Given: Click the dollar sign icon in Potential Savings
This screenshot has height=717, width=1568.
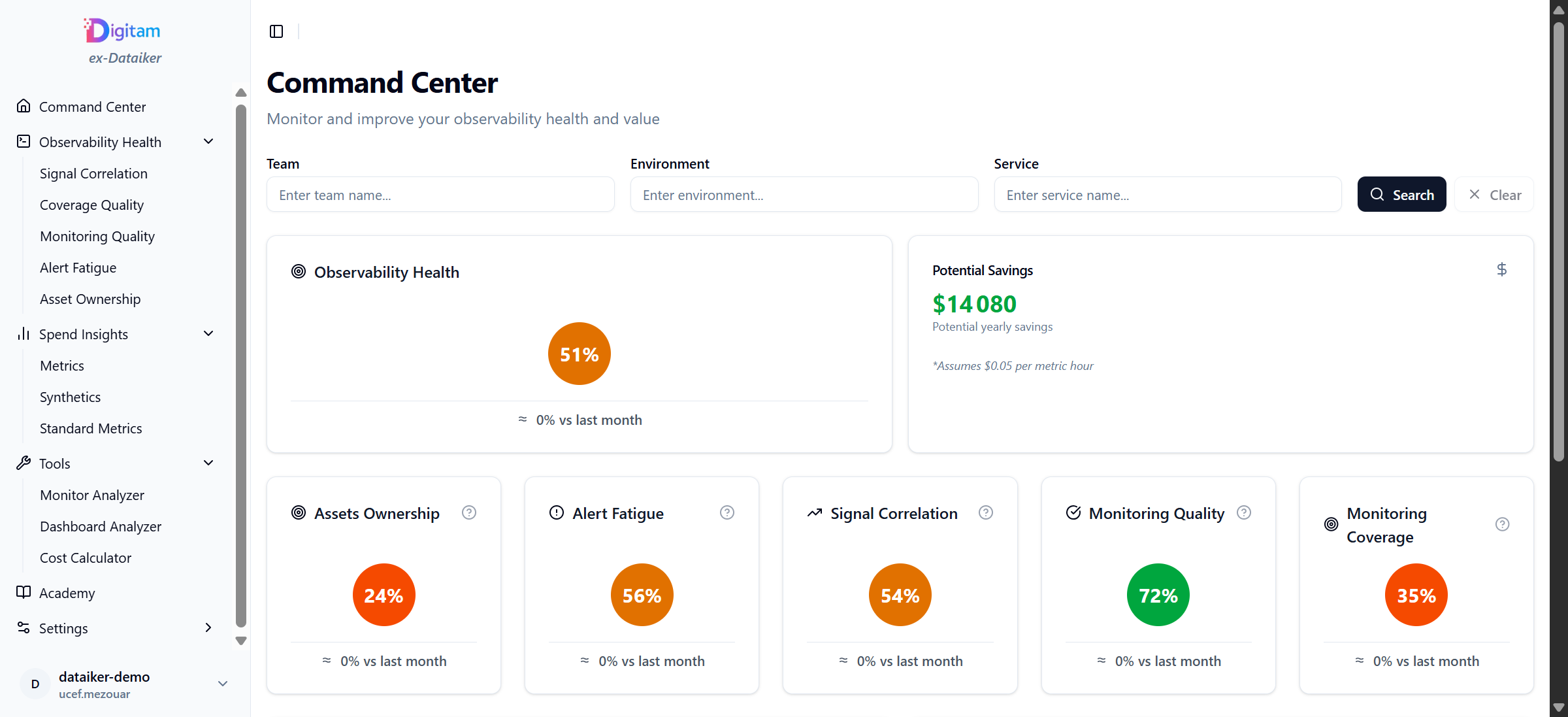Looking at the screenshot, I should (x=1502, y=269).
